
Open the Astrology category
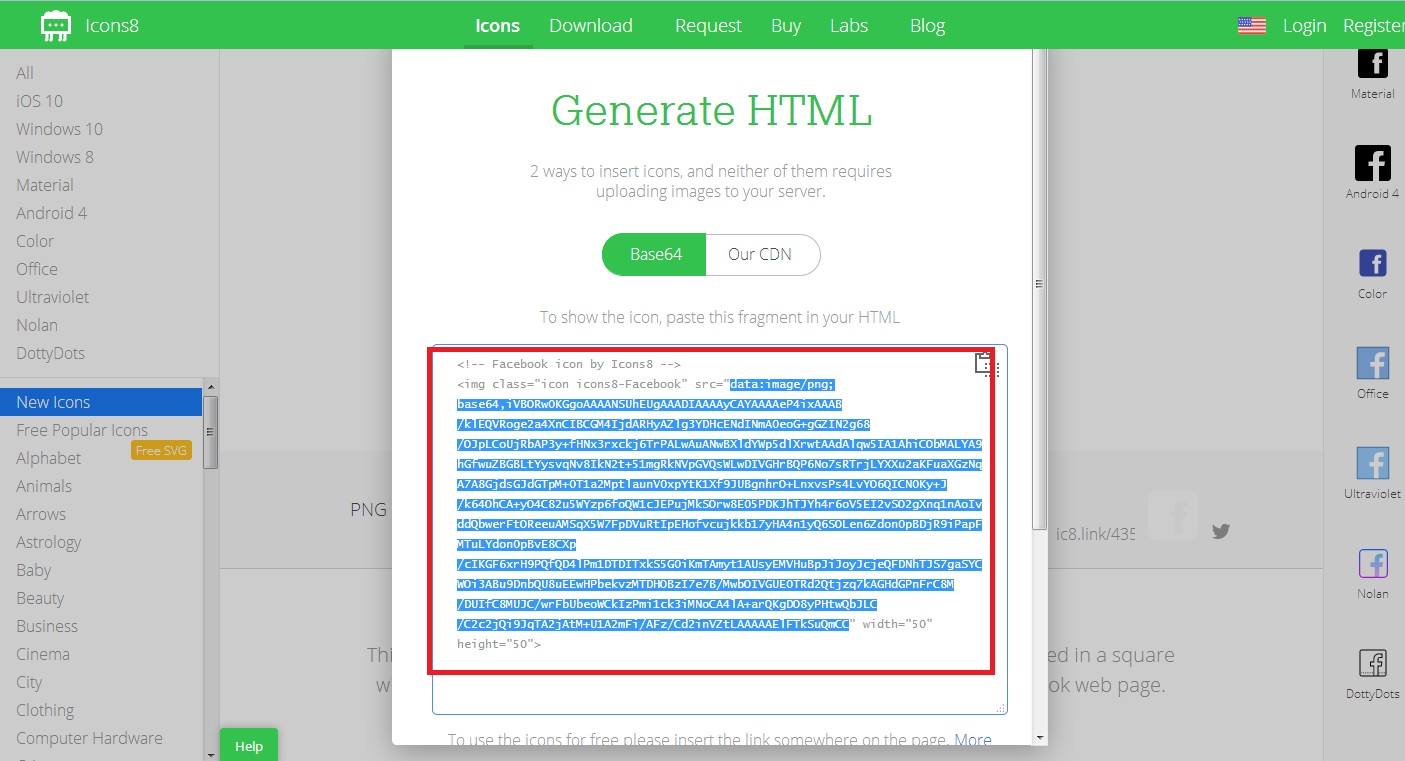point(48,542)
